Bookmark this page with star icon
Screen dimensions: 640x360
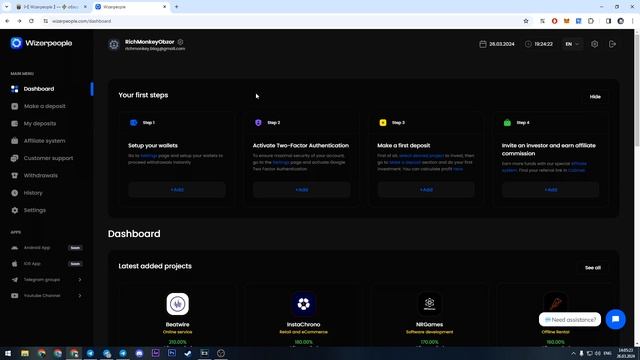point(526,21)
